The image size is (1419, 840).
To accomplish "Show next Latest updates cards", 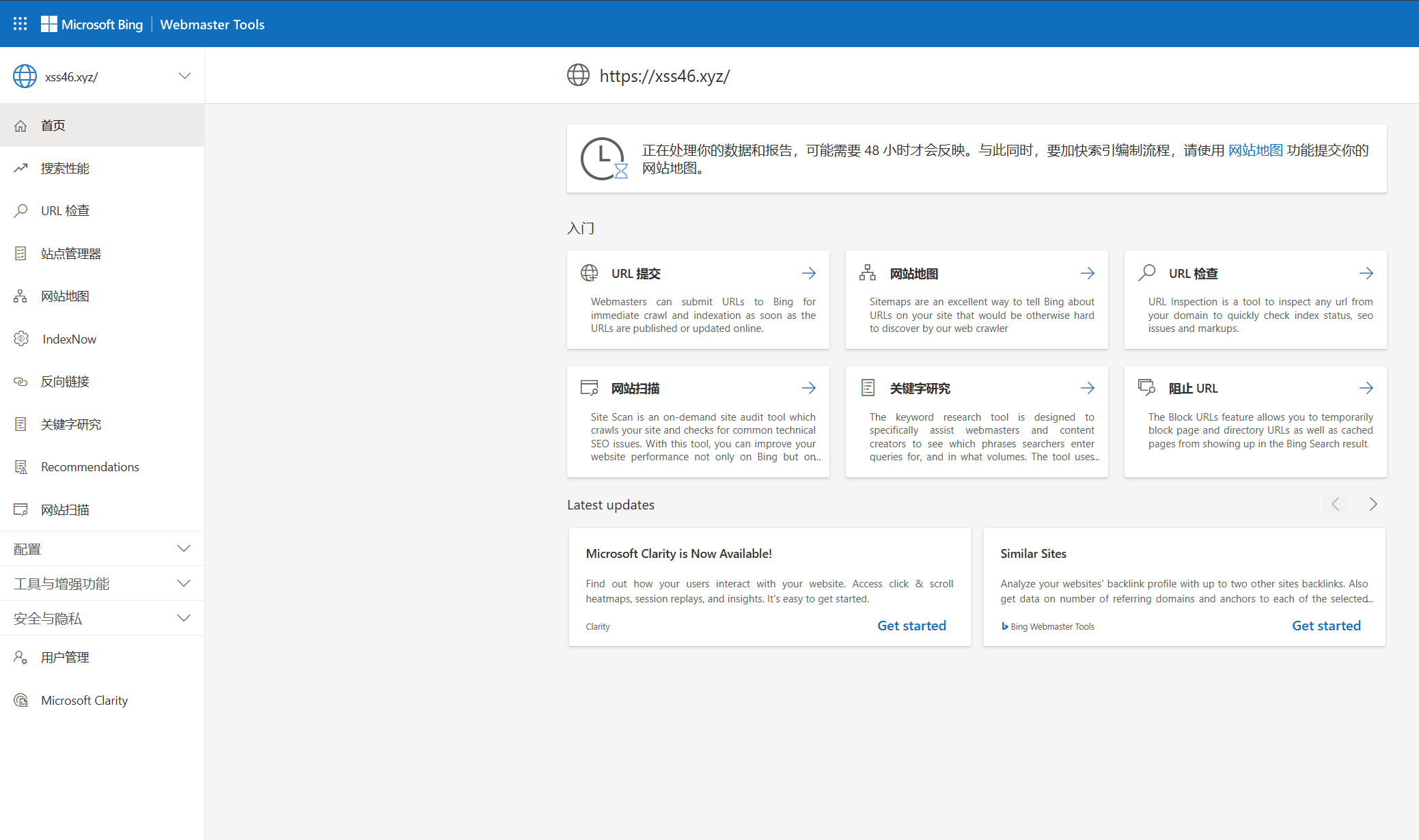I will coord(1373,504).
